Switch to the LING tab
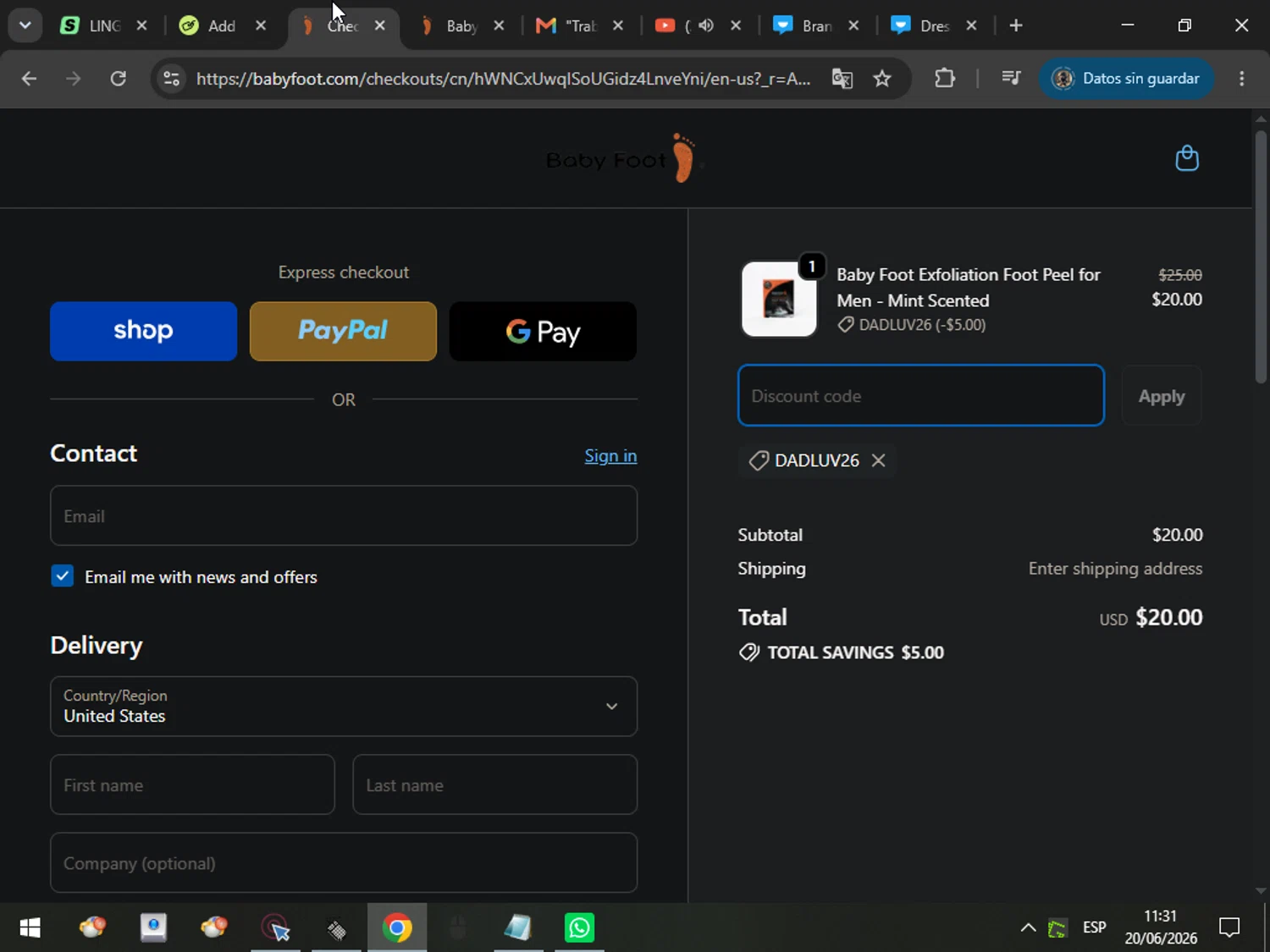This screenshot has width=1270, height=952. click(x=93, y=25)
